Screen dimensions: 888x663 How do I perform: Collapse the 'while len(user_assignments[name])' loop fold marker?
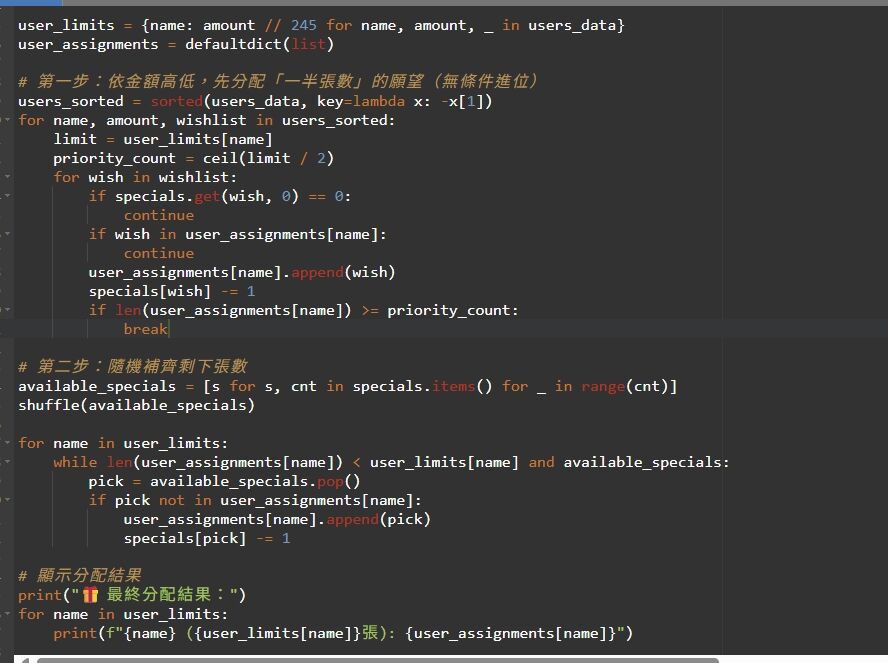pyautogui.click(x=7, y=462)
